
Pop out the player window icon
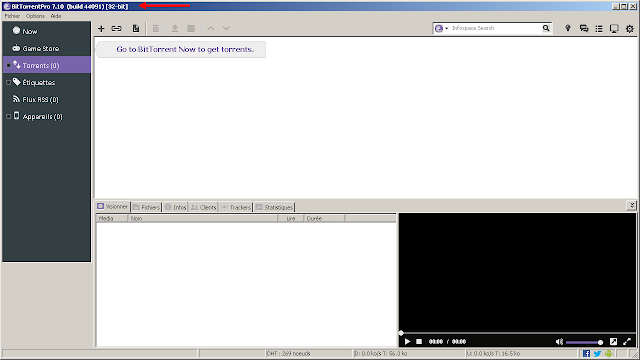[613, 342]
